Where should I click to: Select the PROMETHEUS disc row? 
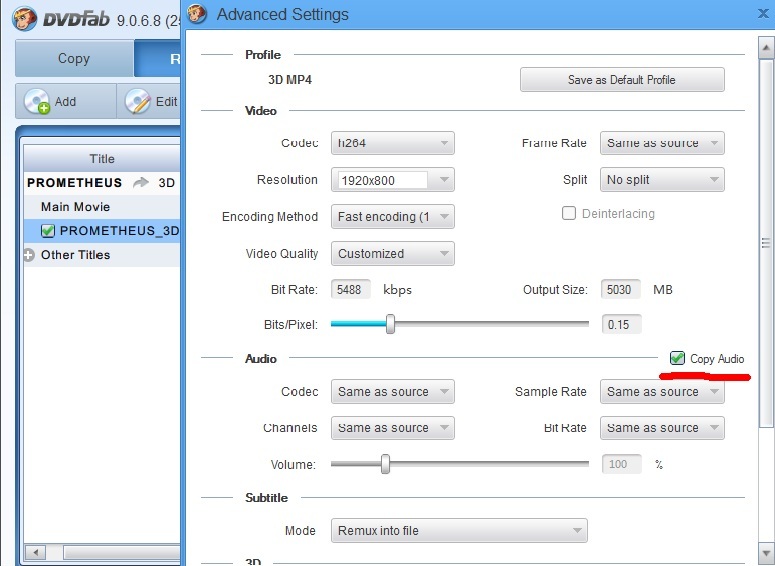point(101,182)
